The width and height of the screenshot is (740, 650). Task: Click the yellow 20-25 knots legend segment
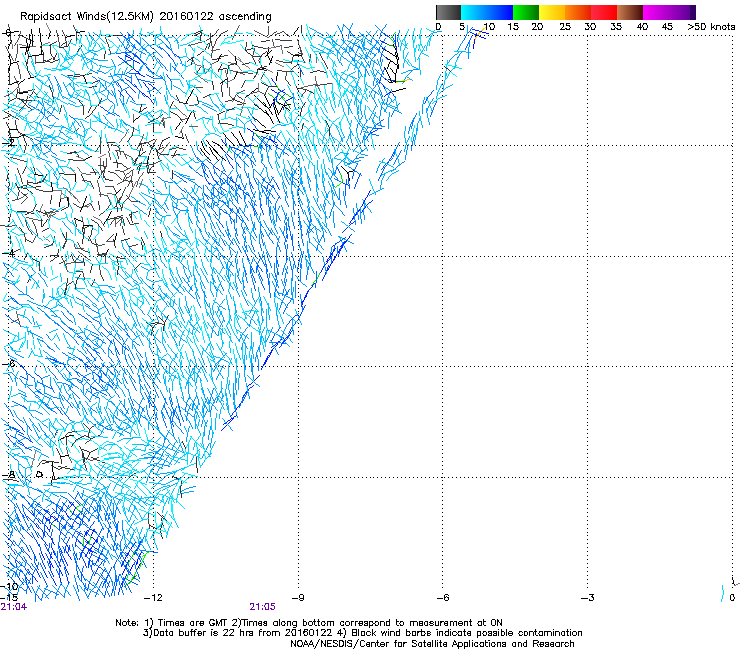[x=552, y=12]
